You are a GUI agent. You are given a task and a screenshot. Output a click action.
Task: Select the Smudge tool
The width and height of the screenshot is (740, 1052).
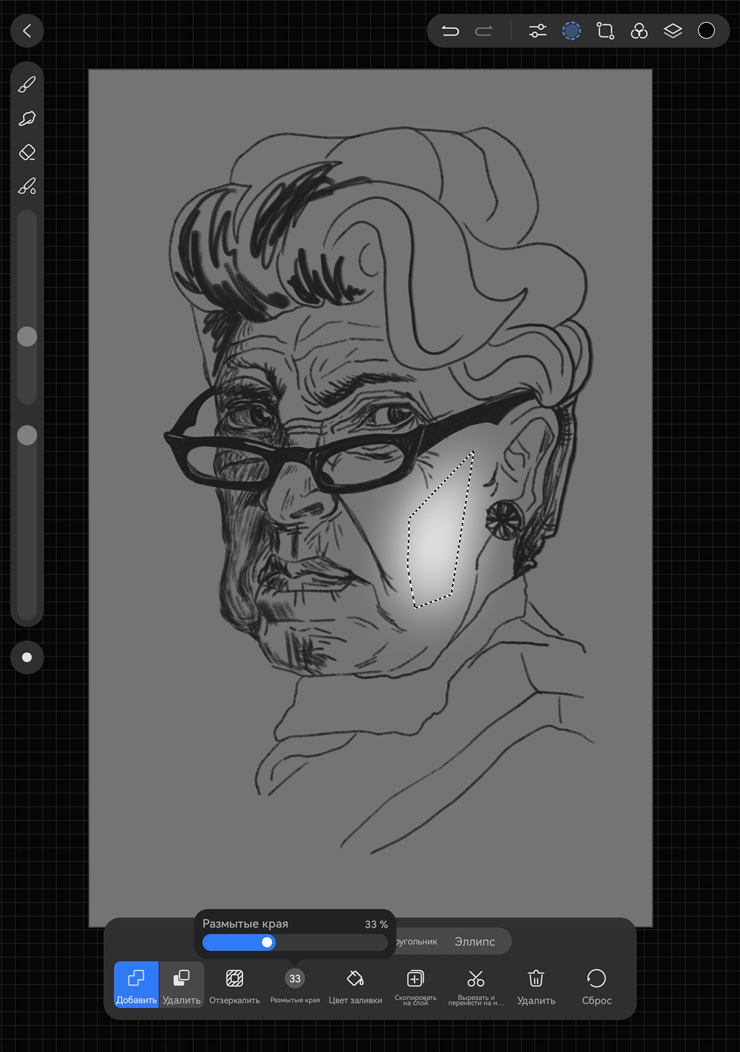point(27,119)
